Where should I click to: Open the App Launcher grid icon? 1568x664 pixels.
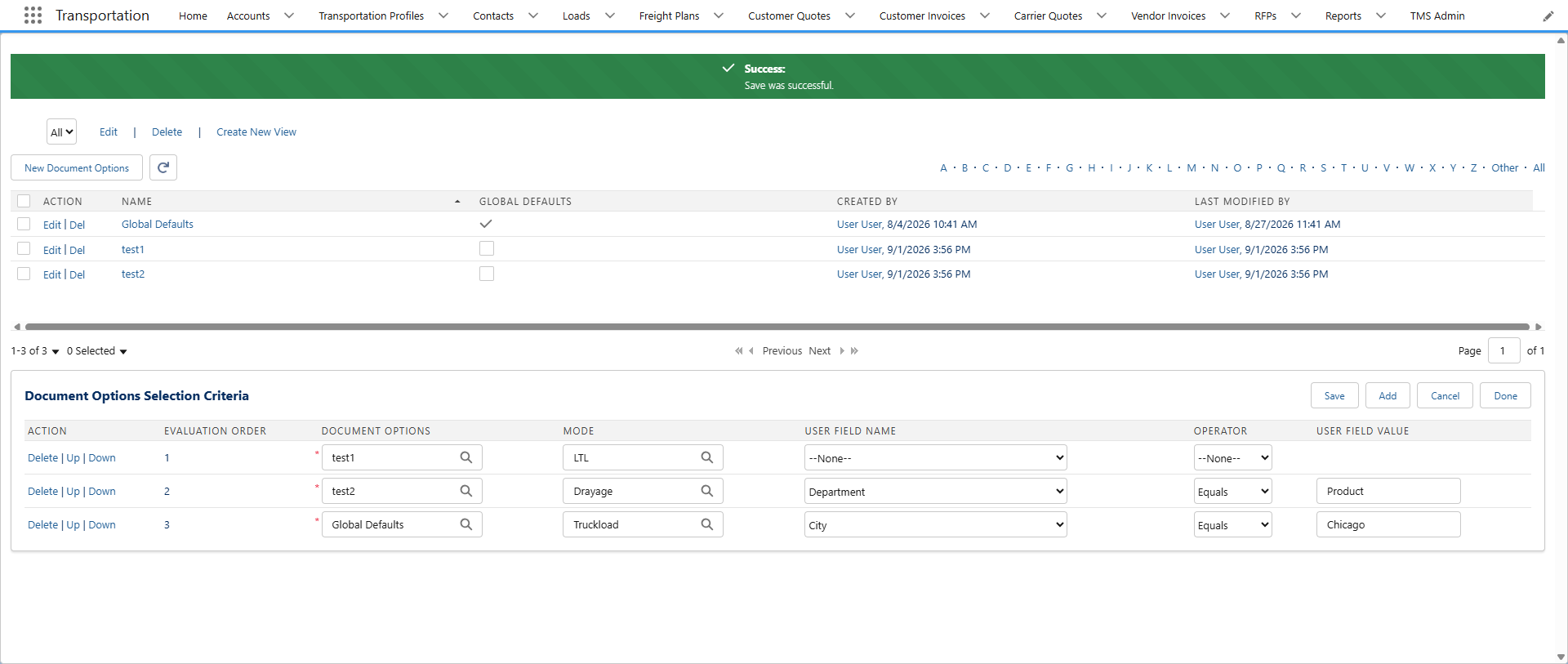coord(33,15)
